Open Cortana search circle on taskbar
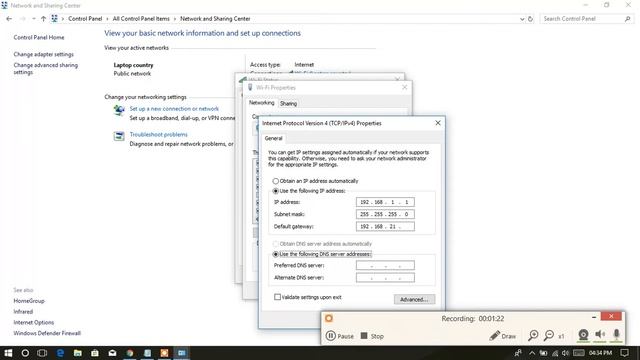Screen dimensions: 640x360 (x=25, y=353)
